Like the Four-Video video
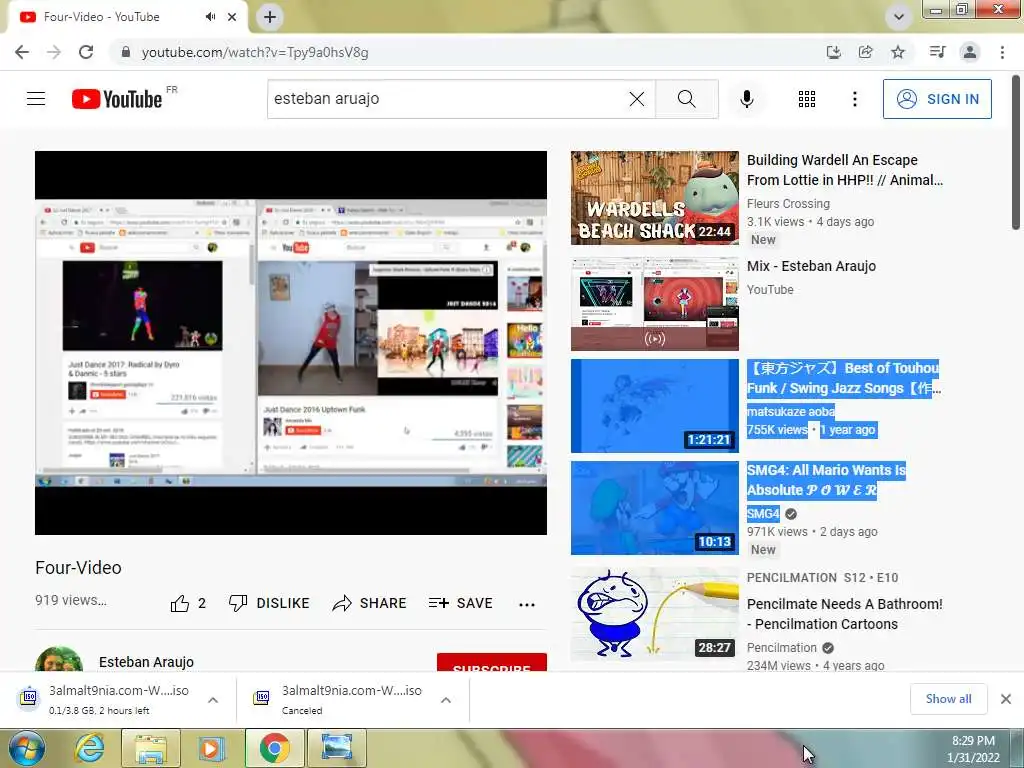The image size is (1024, 768). (x=187, y=603)
